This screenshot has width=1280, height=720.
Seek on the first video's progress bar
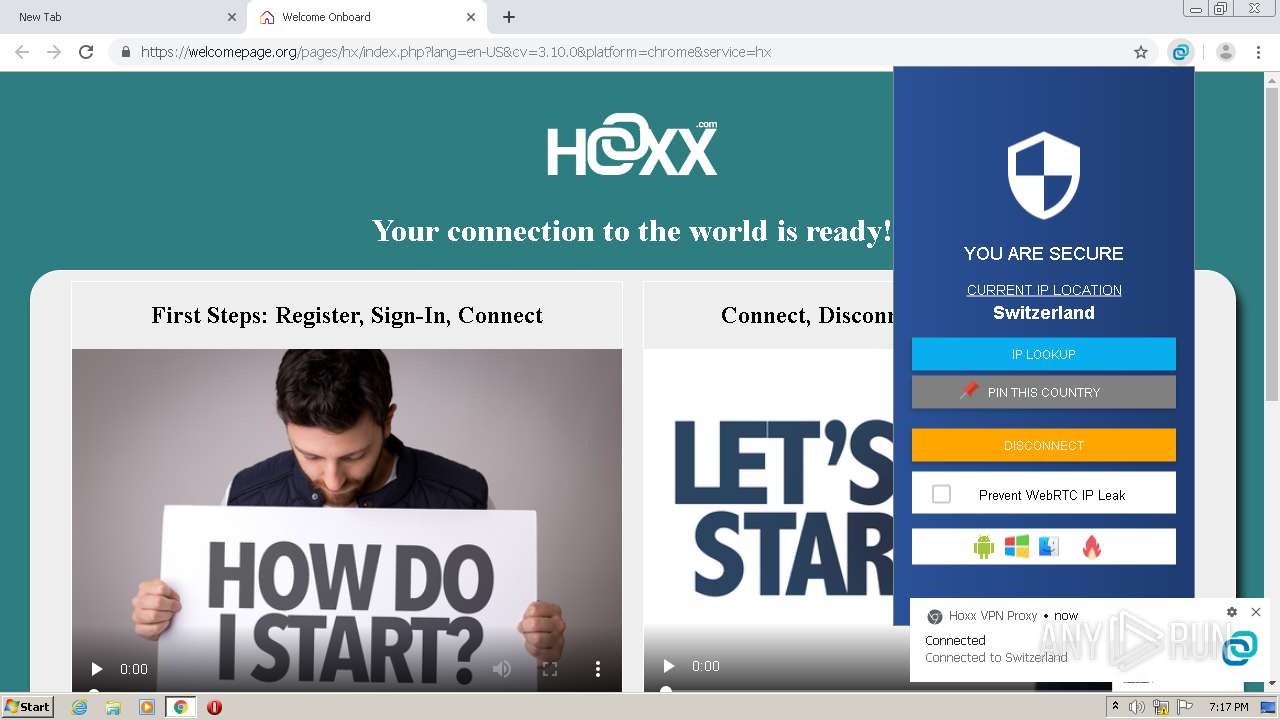click(x=346, y=691)
